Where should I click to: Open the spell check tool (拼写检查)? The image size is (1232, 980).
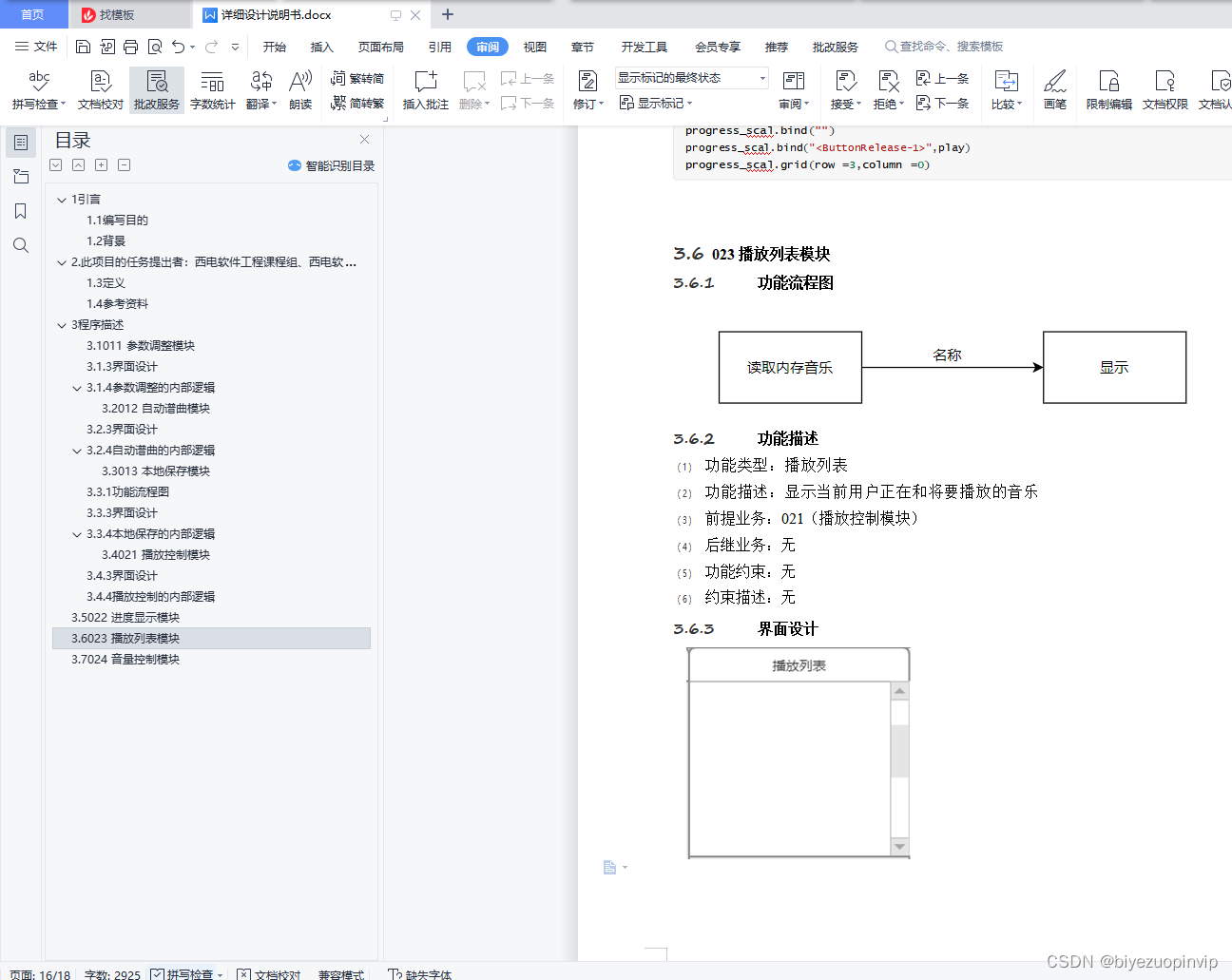(39, 90)
